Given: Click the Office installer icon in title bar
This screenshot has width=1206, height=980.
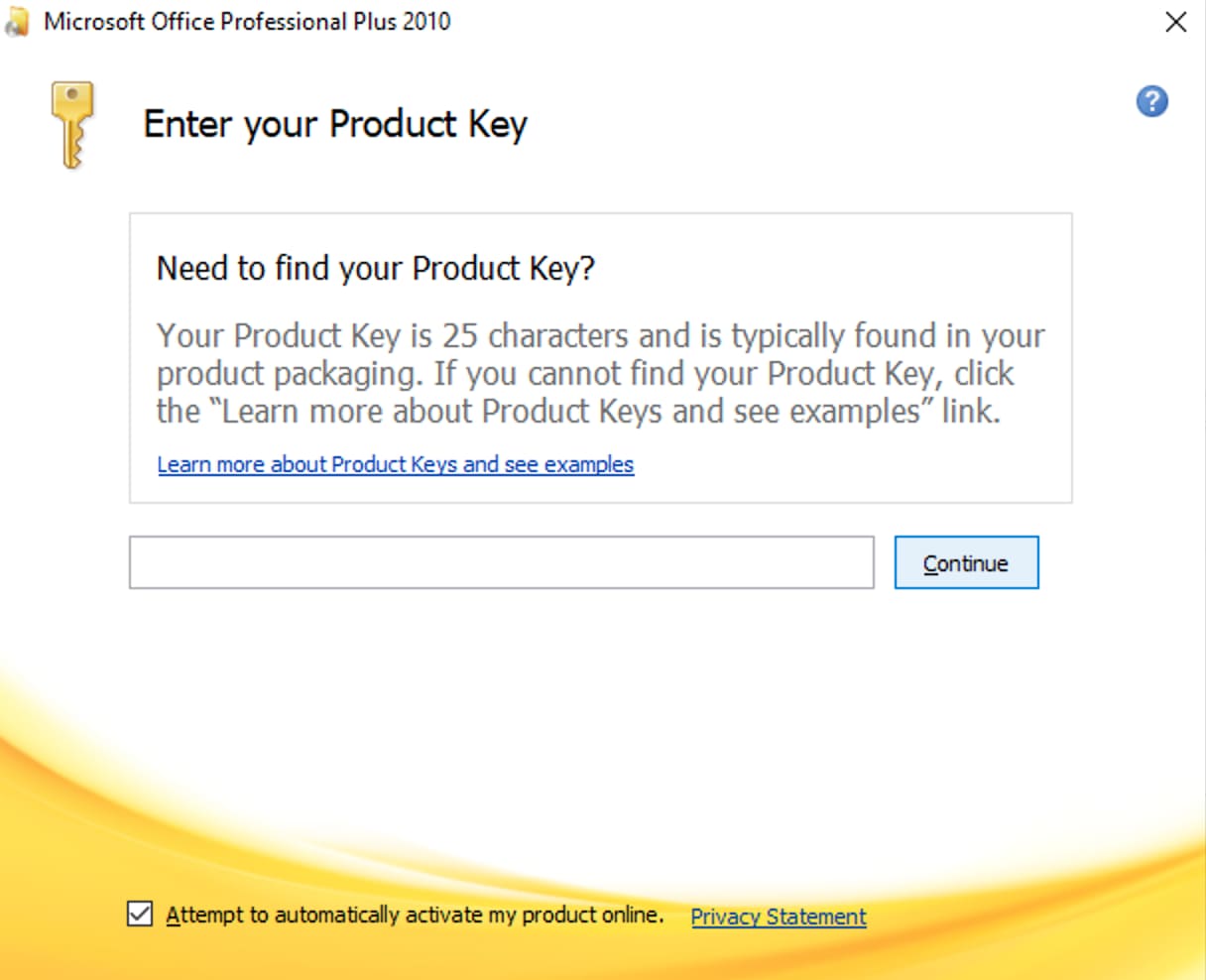Looking at the screenshot, I should [x=17, y=23].
